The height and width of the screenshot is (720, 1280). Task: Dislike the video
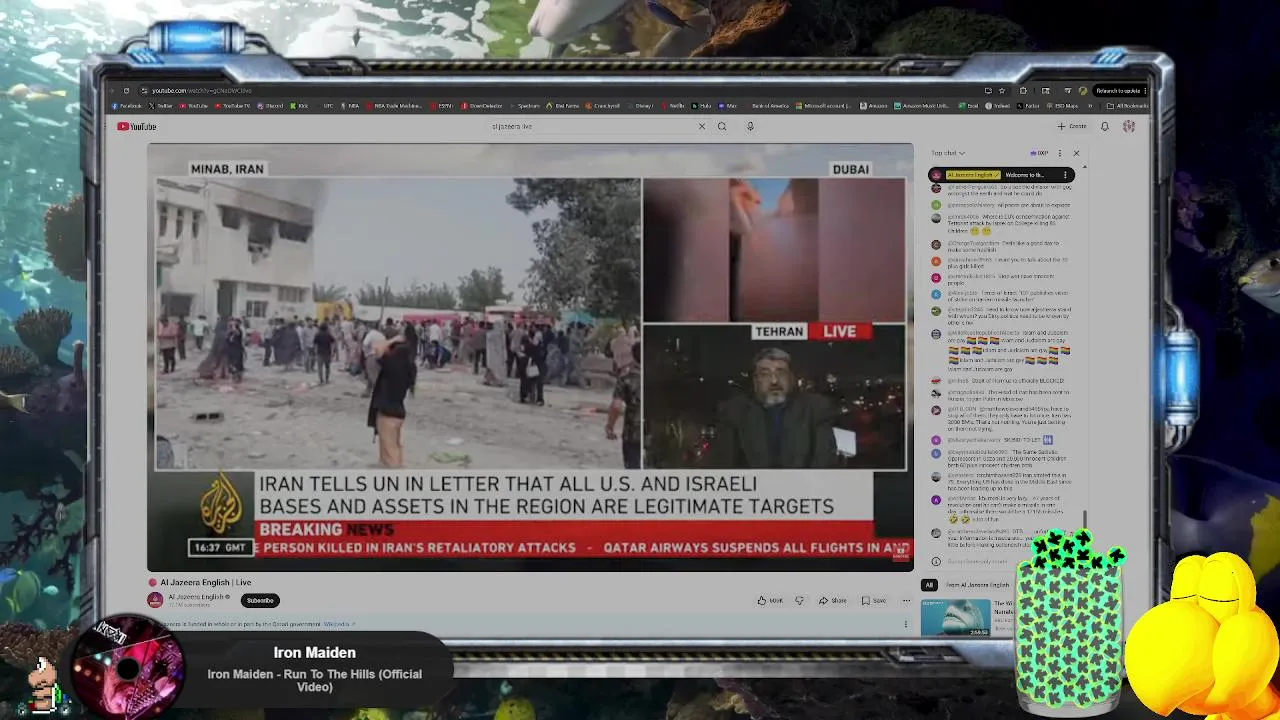point(799,600)
